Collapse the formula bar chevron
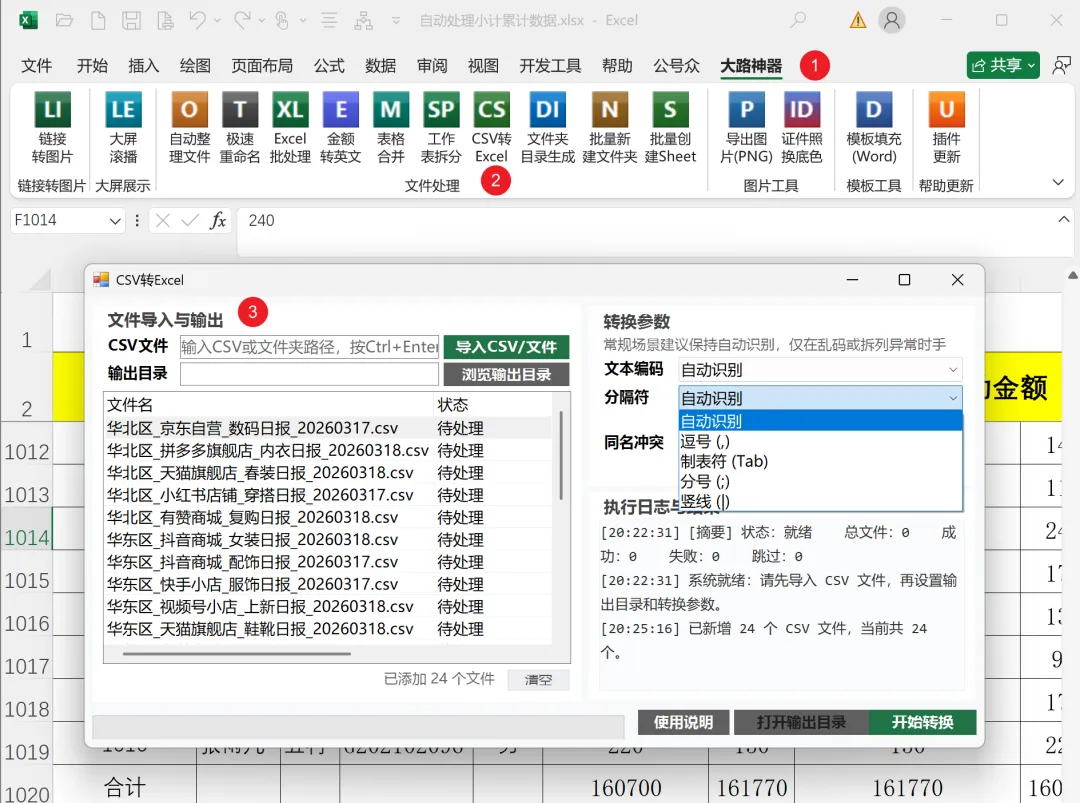The width and height of the screenshot is (1080, 803). 1063,219
